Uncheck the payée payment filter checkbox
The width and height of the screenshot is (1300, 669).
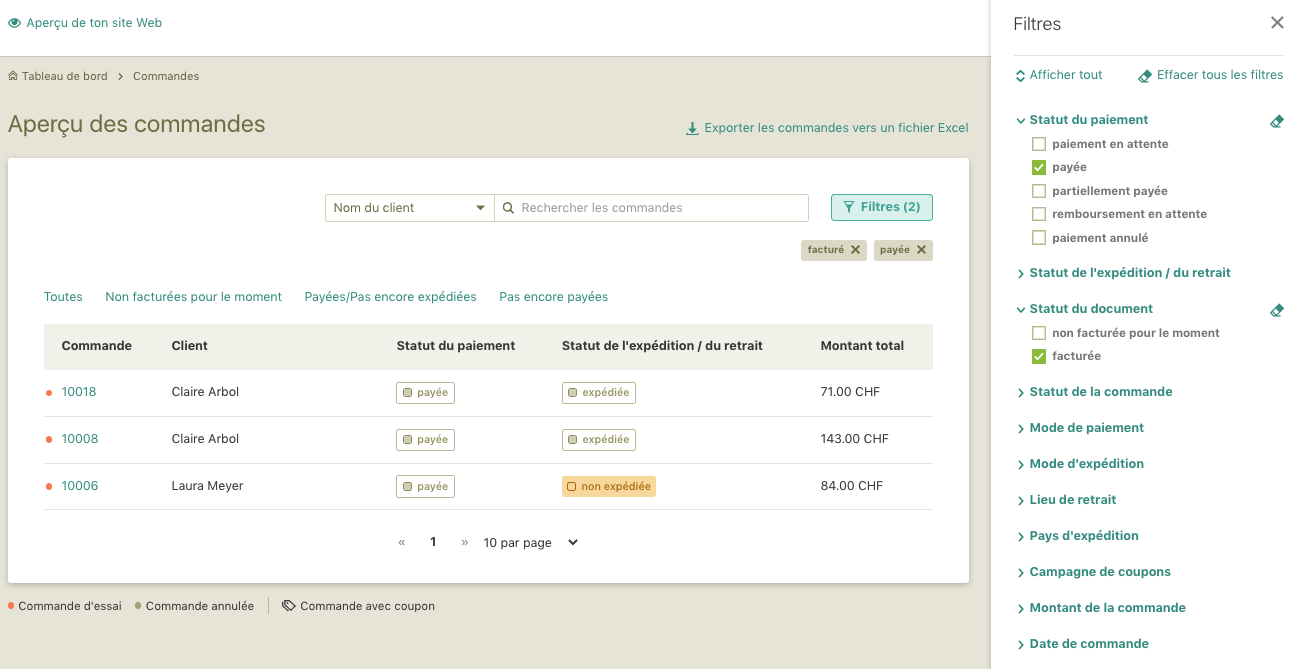(x=1039, y=167)
